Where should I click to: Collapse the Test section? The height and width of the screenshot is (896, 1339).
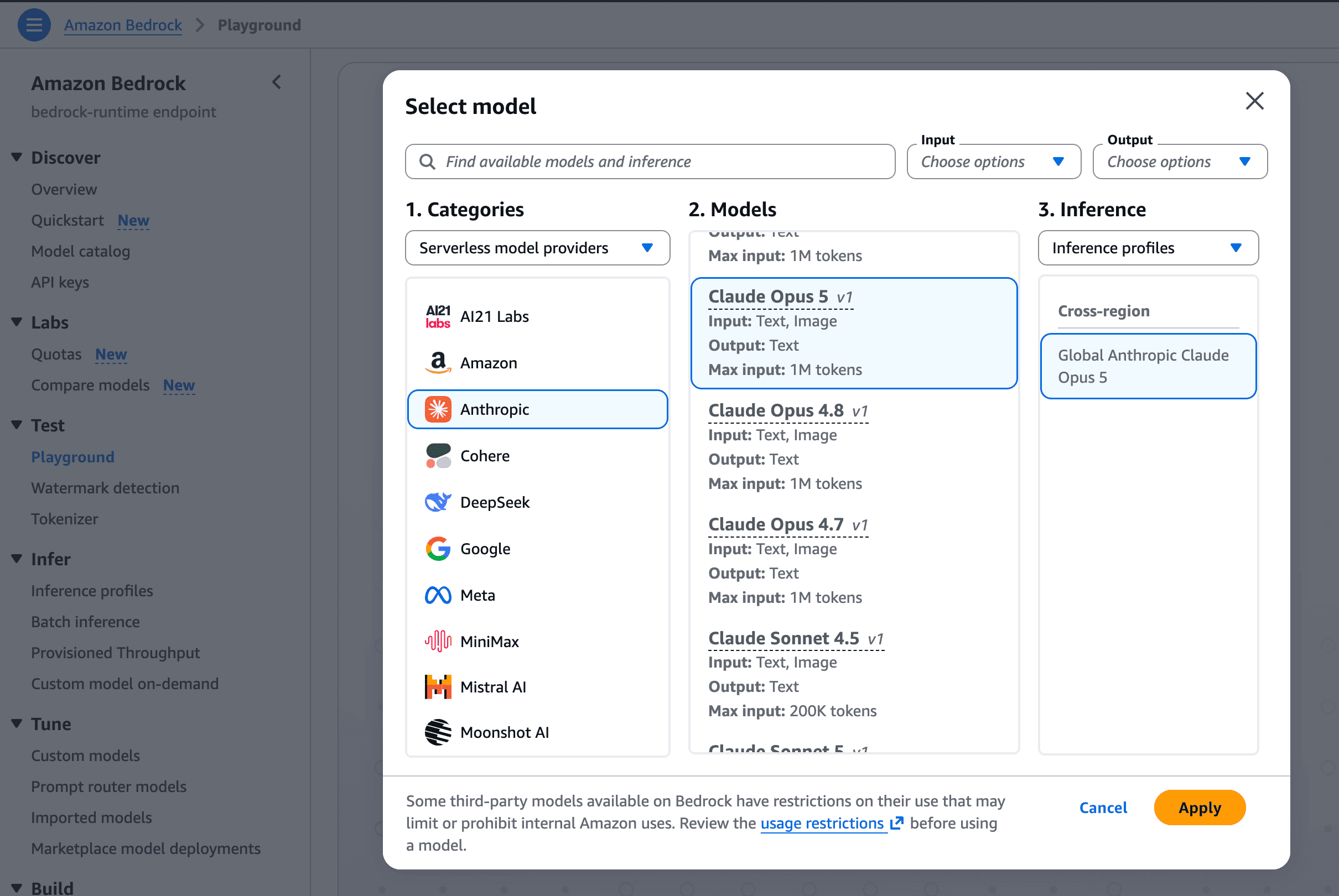tap(17, 425)
